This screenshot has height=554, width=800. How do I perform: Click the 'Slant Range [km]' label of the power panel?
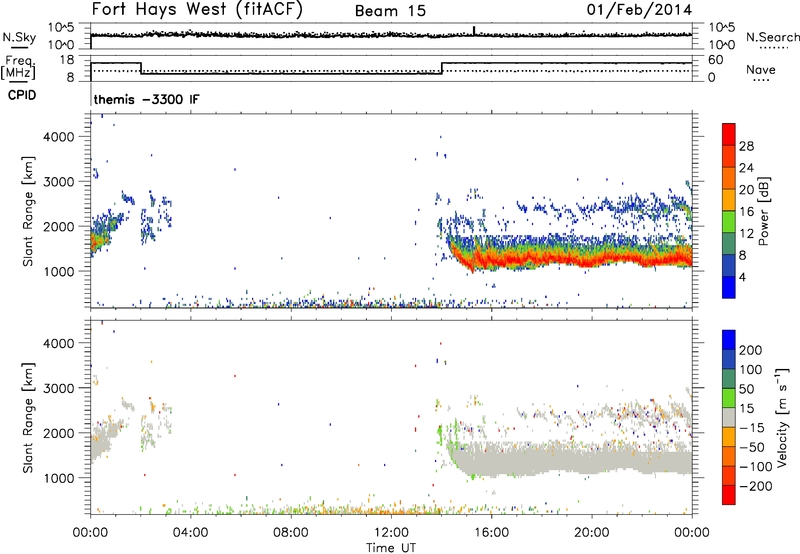28,211
